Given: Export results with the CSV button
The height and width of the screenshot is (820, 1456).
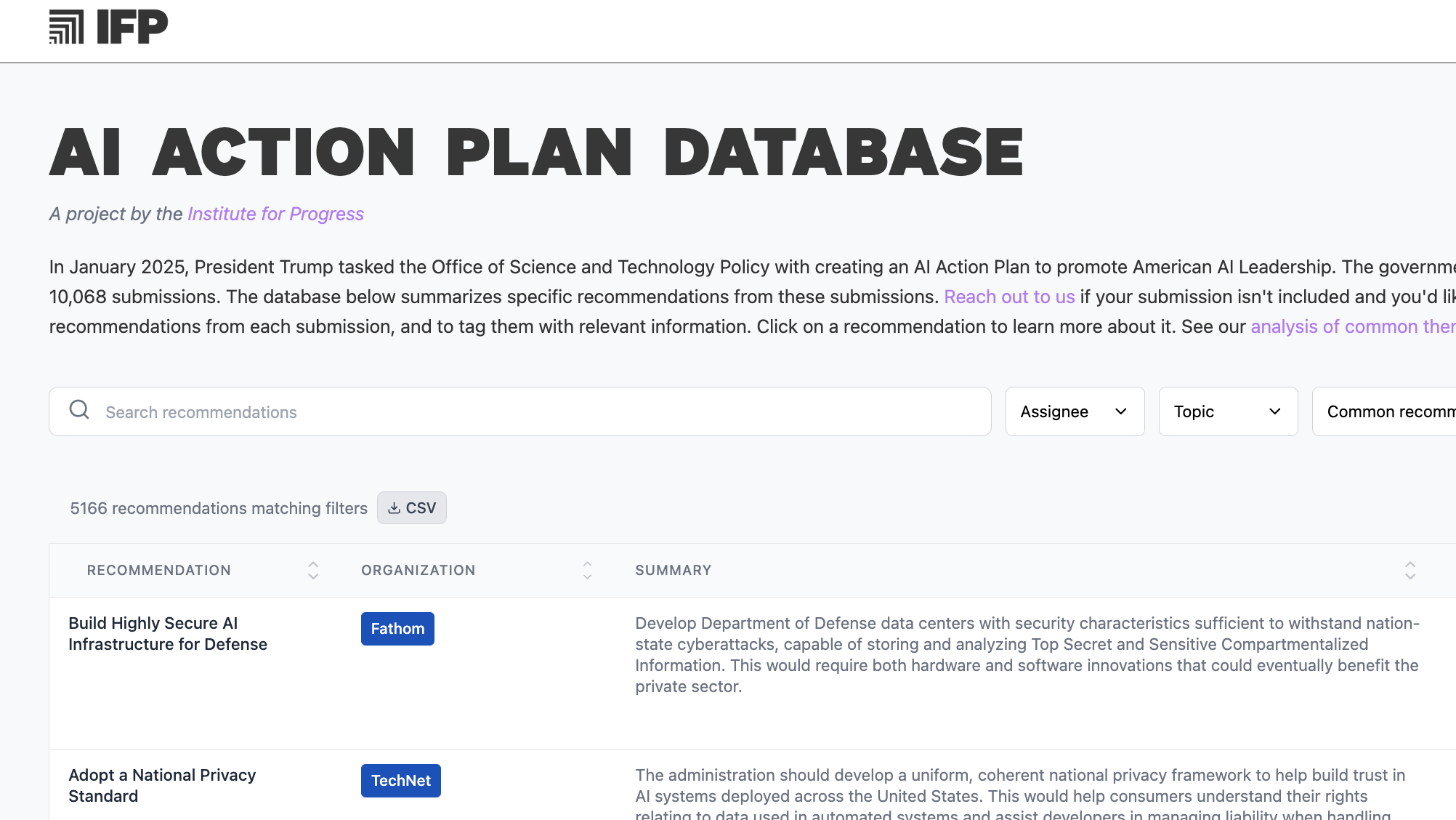Looking at the screenshot, I should coord(412,507).
